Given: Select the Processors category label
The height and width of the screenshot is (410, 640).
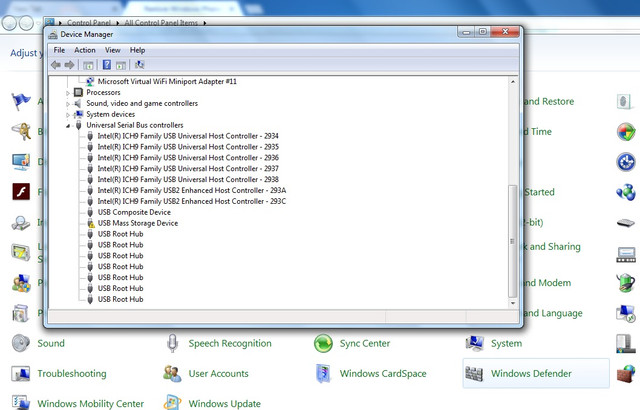Looking at the screenshot, I should pyautogui.click(x=103, y=93).
